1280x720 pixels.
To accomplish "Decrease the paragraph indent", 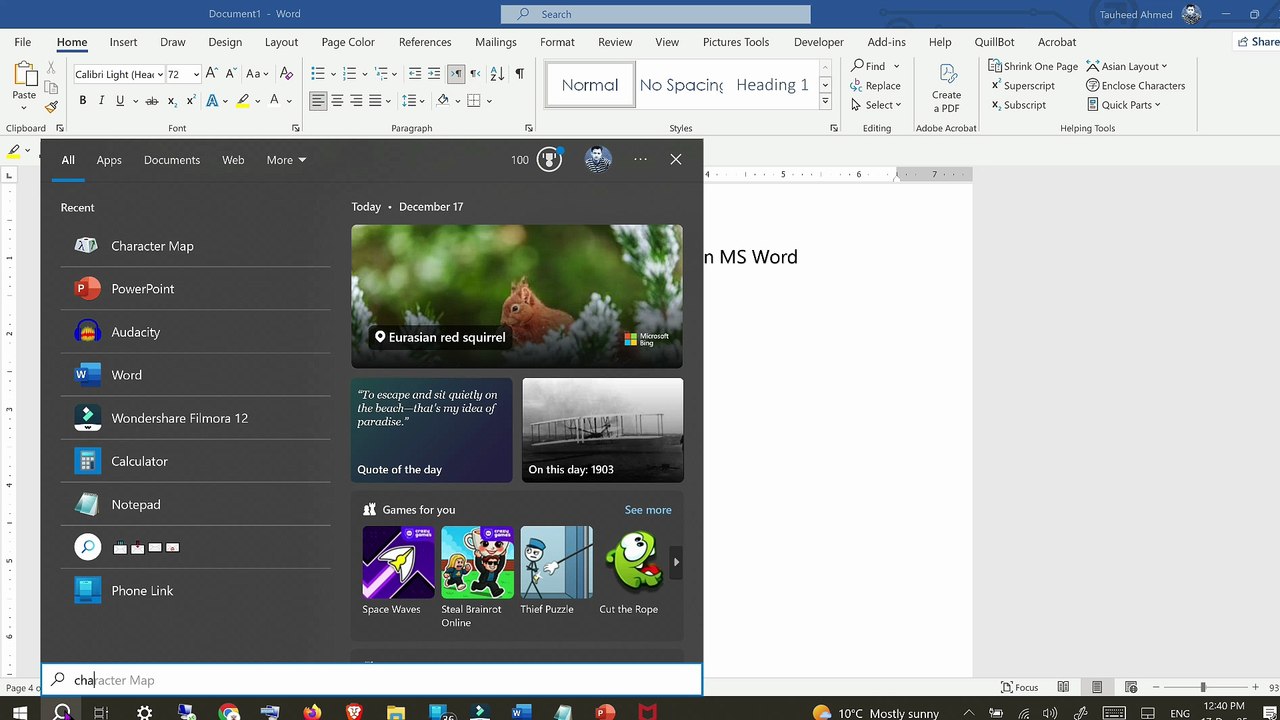I will 413,74.
